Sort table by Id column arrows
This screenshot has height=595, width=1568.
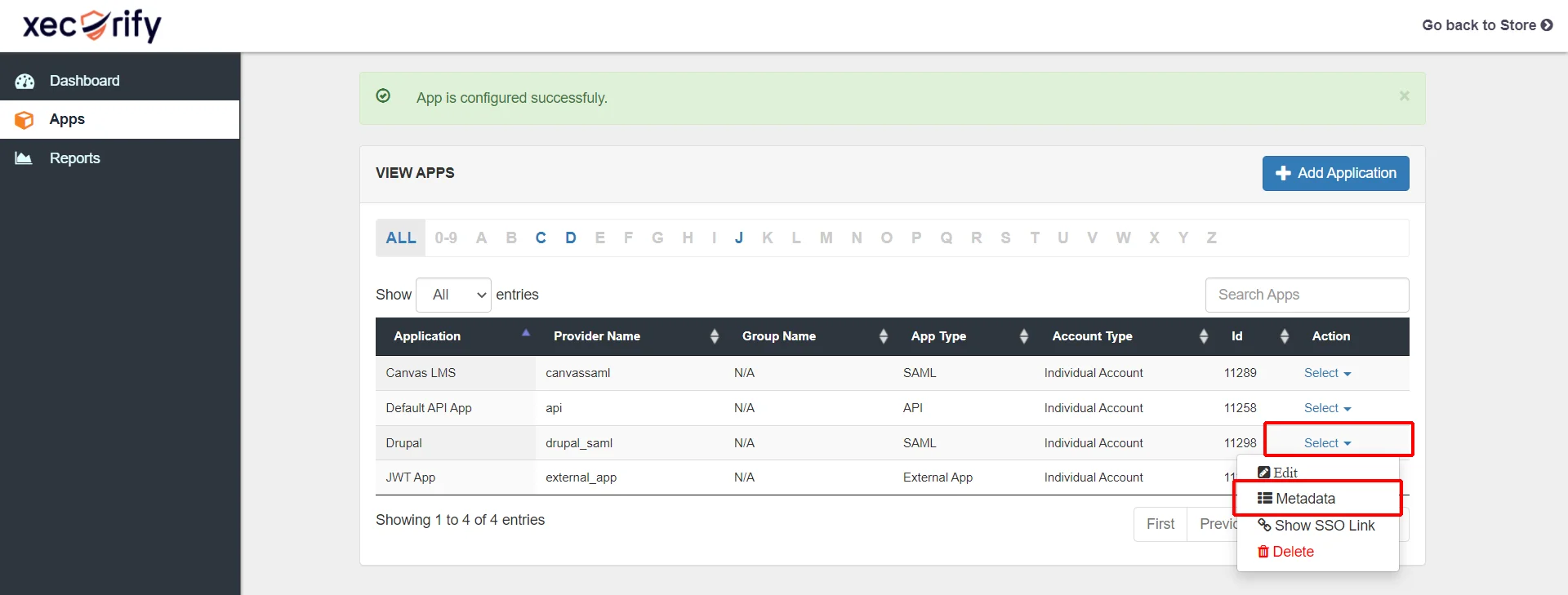(x=1285, y=336)
